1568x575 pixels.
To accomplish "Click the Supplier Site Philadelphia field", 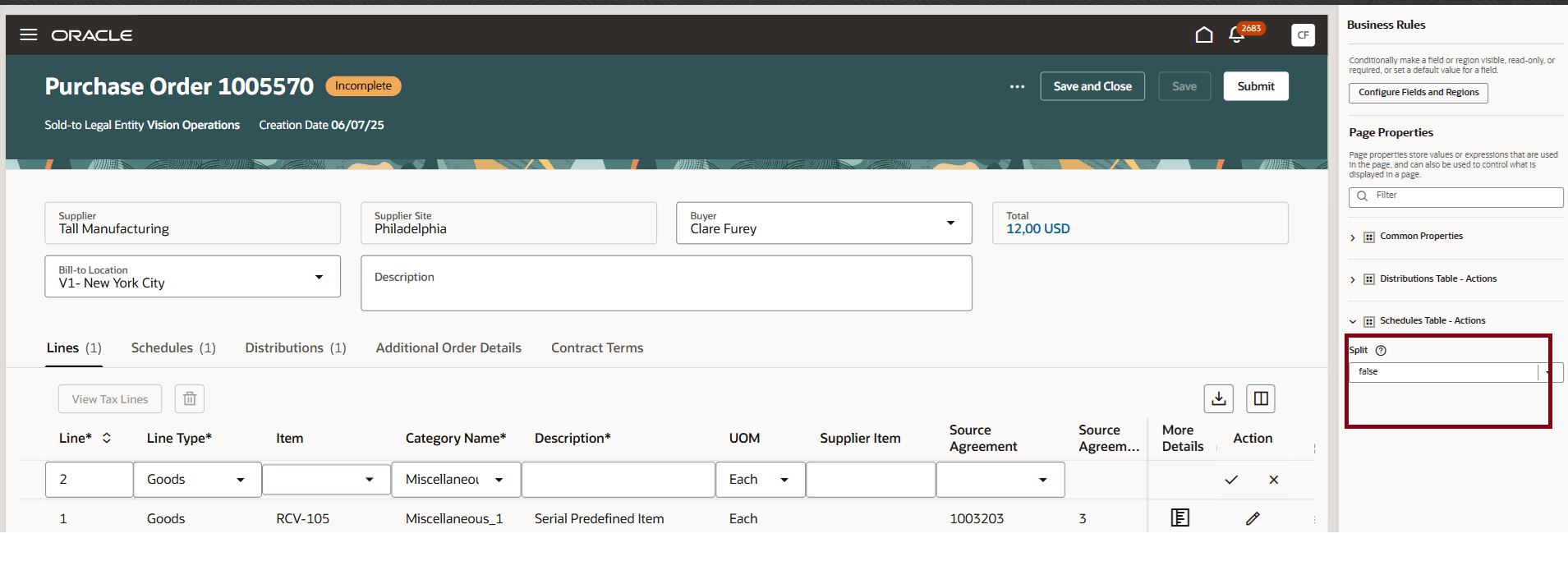I will click(x=508, y=223).
